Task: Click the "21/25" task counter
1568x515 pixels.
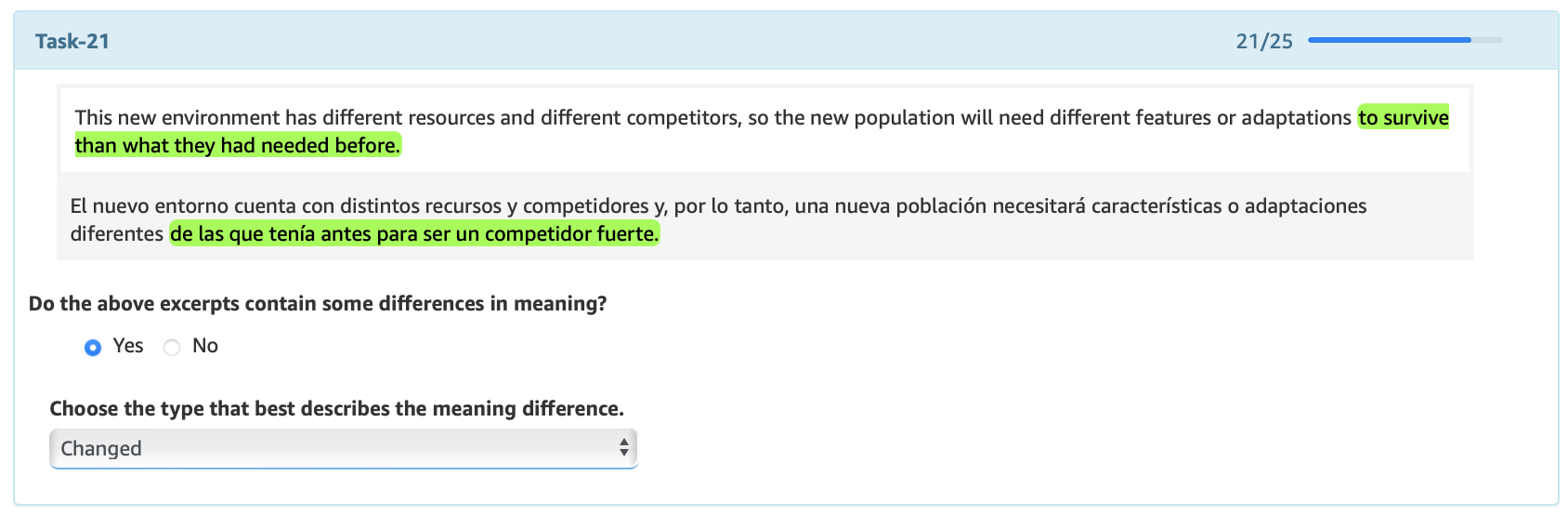Action: 1263,41
